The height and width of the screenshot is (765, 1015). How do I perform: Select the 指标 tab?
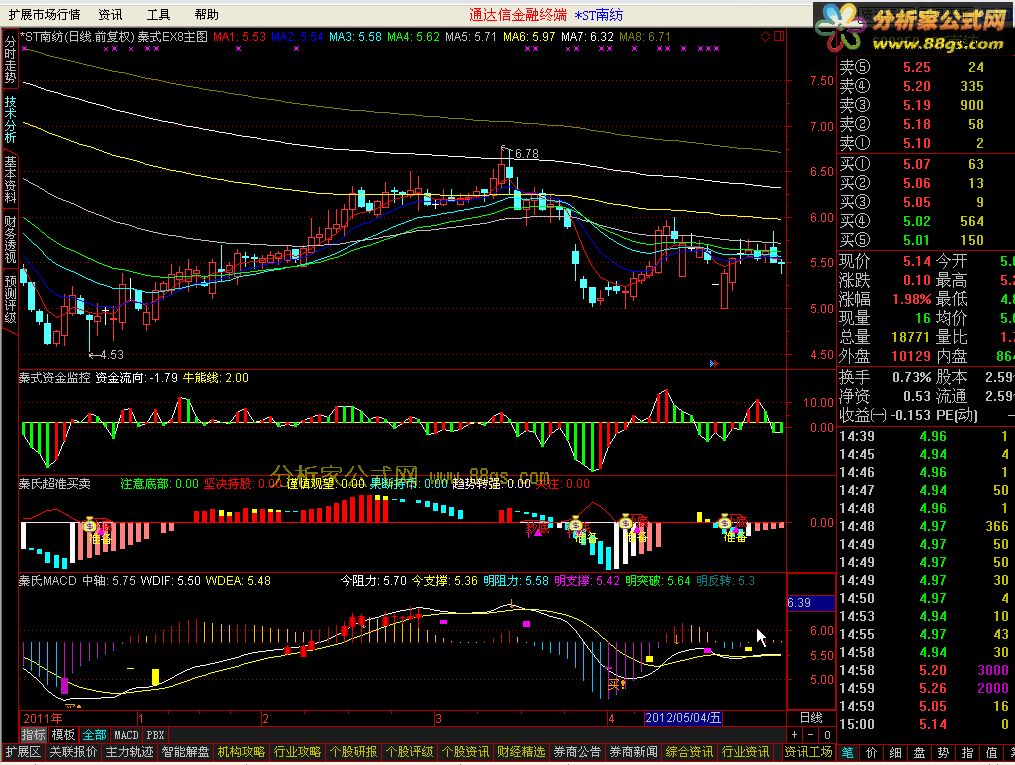pyautogui.click(x=34, y=735)
